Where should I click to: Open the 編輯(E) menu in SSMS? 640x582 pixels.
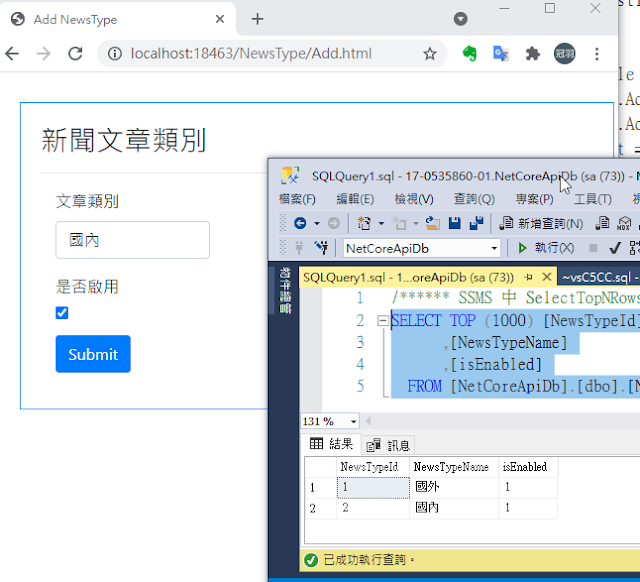pyautogui.click(x=355, y=199)
